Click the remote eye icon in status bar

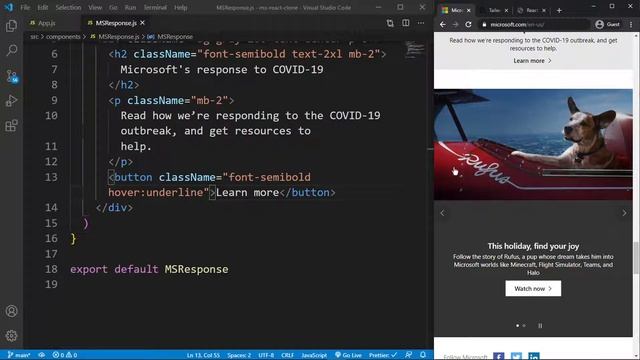click(x=42, y=355)
